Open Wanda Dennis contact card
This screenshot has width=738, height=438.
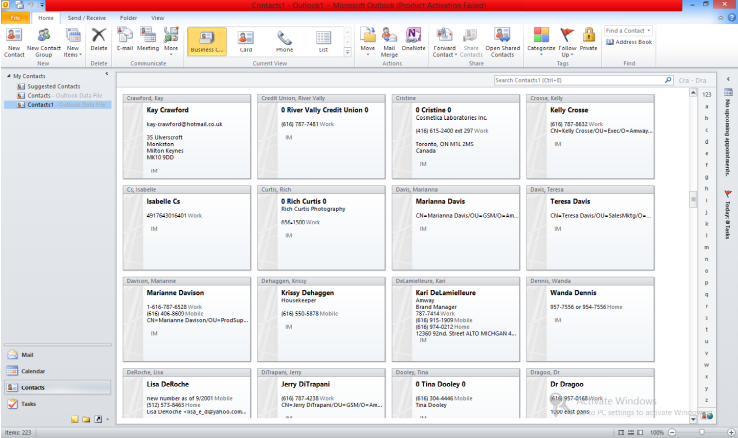[x=590, y=319]
